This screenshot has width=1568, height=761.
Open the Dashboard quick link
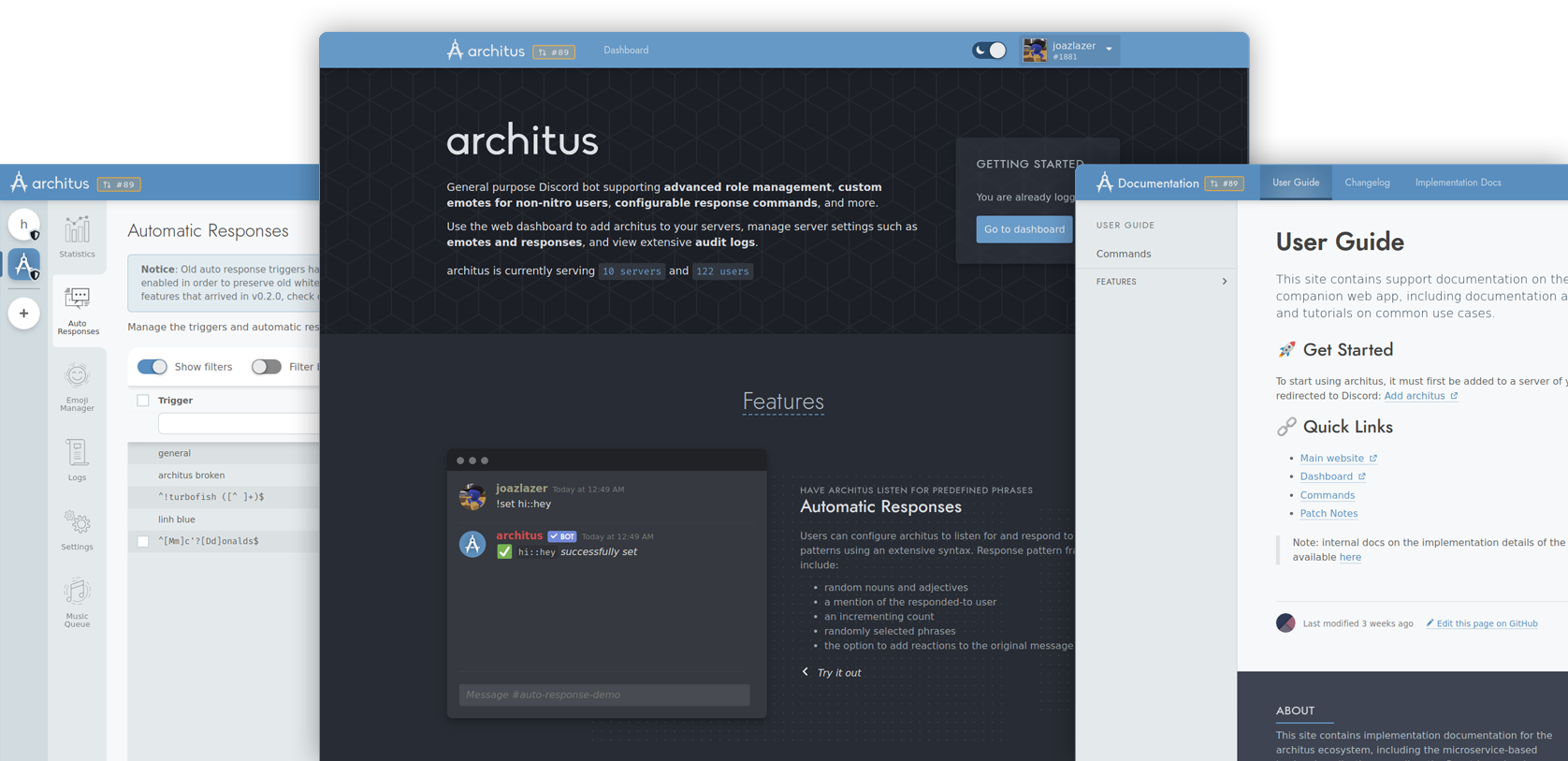tap(1332, 476)
